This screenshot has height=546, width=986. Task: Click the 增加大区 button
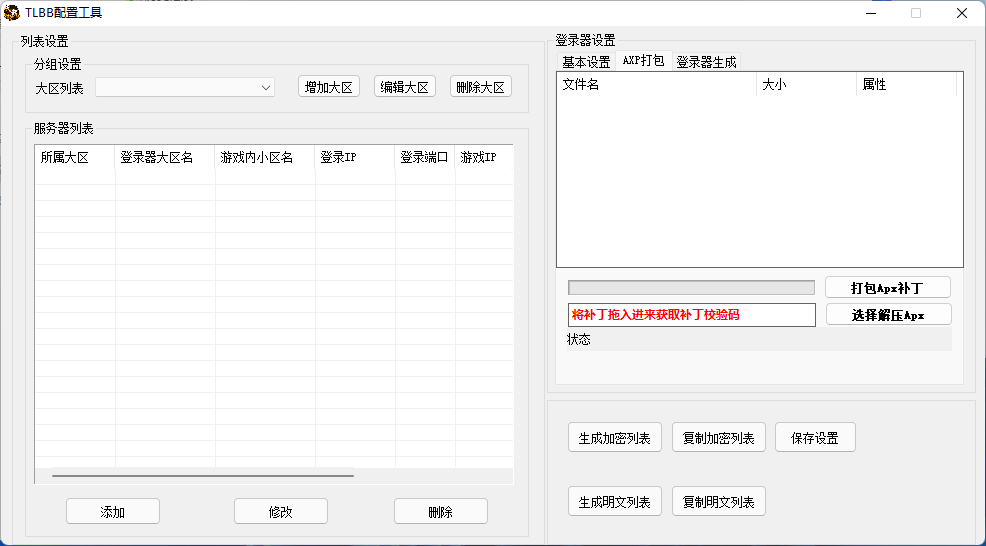(x=329, y=87)
